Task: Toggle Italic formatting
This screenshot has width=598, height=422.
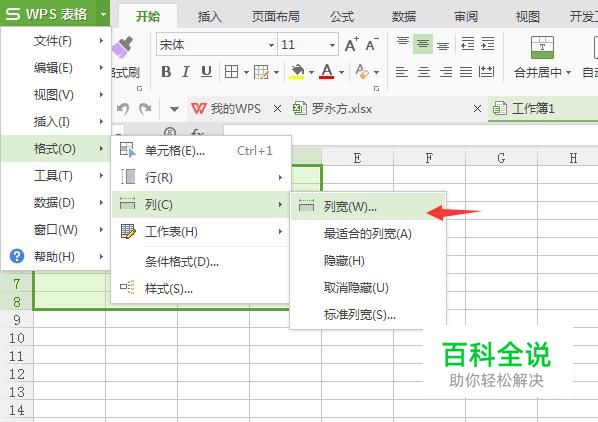Action: tap(186, 72)
